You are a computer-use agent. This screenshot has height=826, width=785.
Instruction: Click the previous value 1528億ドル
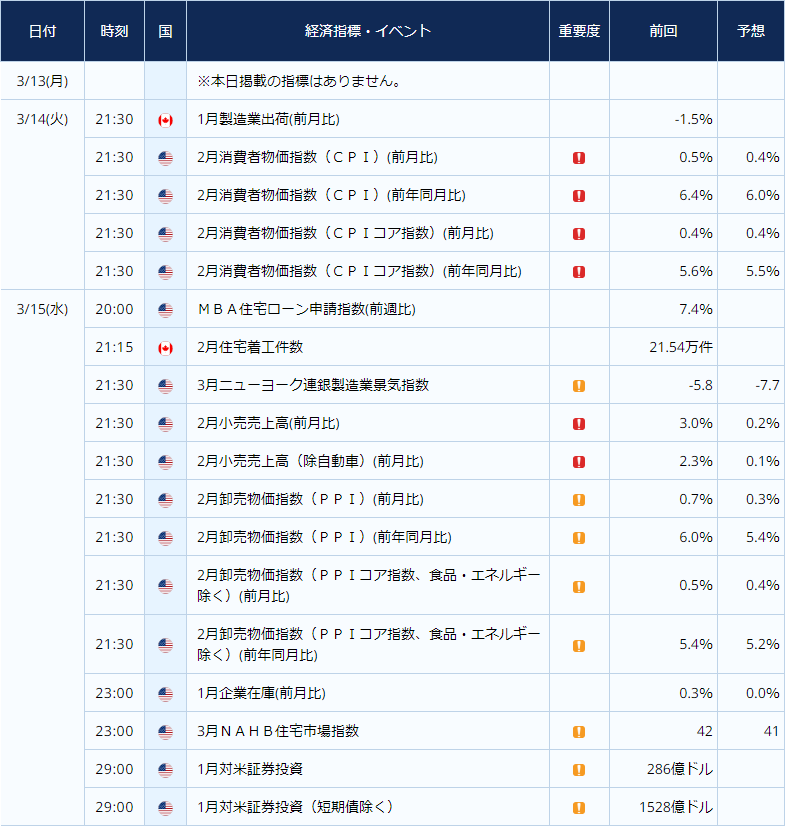(676, 807)
